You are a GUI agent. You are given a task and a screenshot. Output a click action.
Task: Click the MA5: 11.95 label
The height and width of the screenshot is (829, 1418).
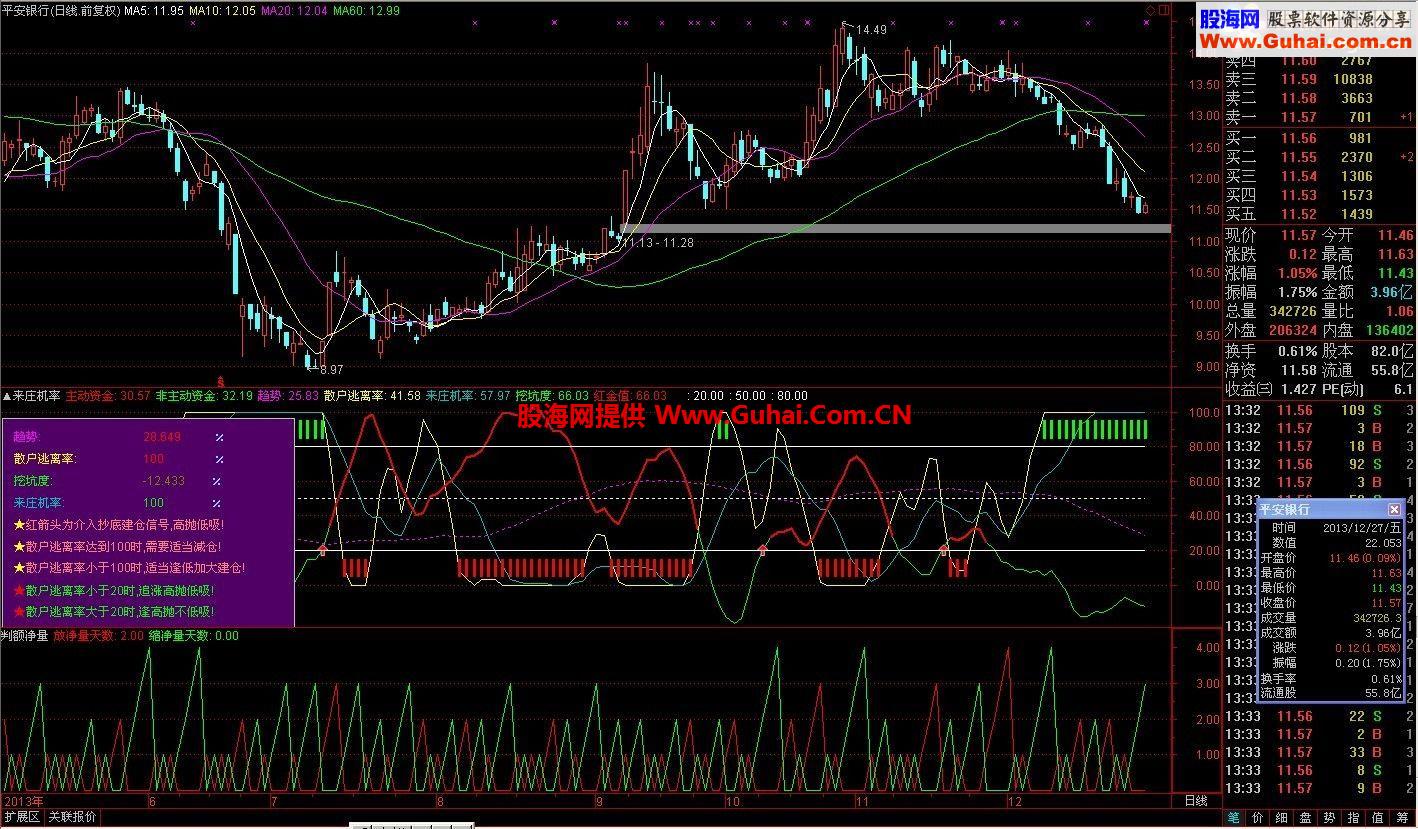pyautogui.click(x=154, y=11)
